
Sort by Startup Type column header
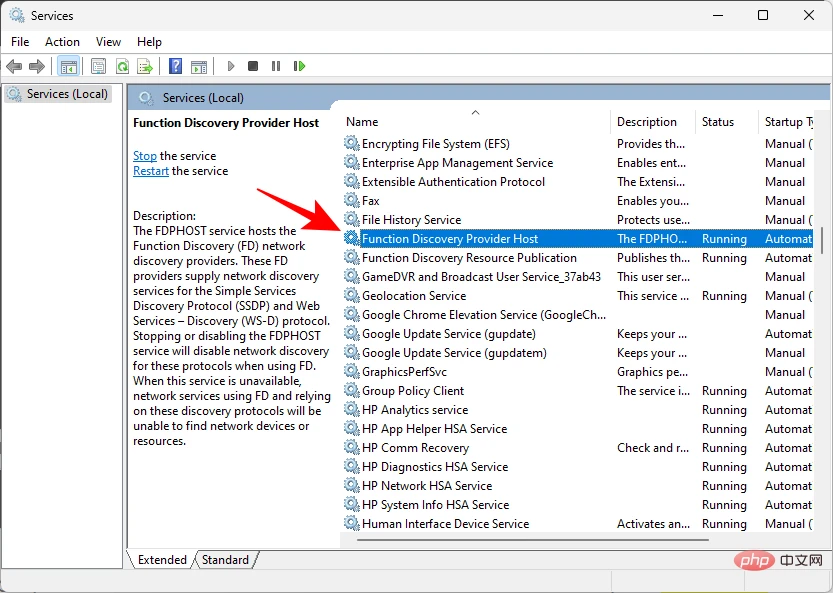pyautogui.click(x=788, y=122)
